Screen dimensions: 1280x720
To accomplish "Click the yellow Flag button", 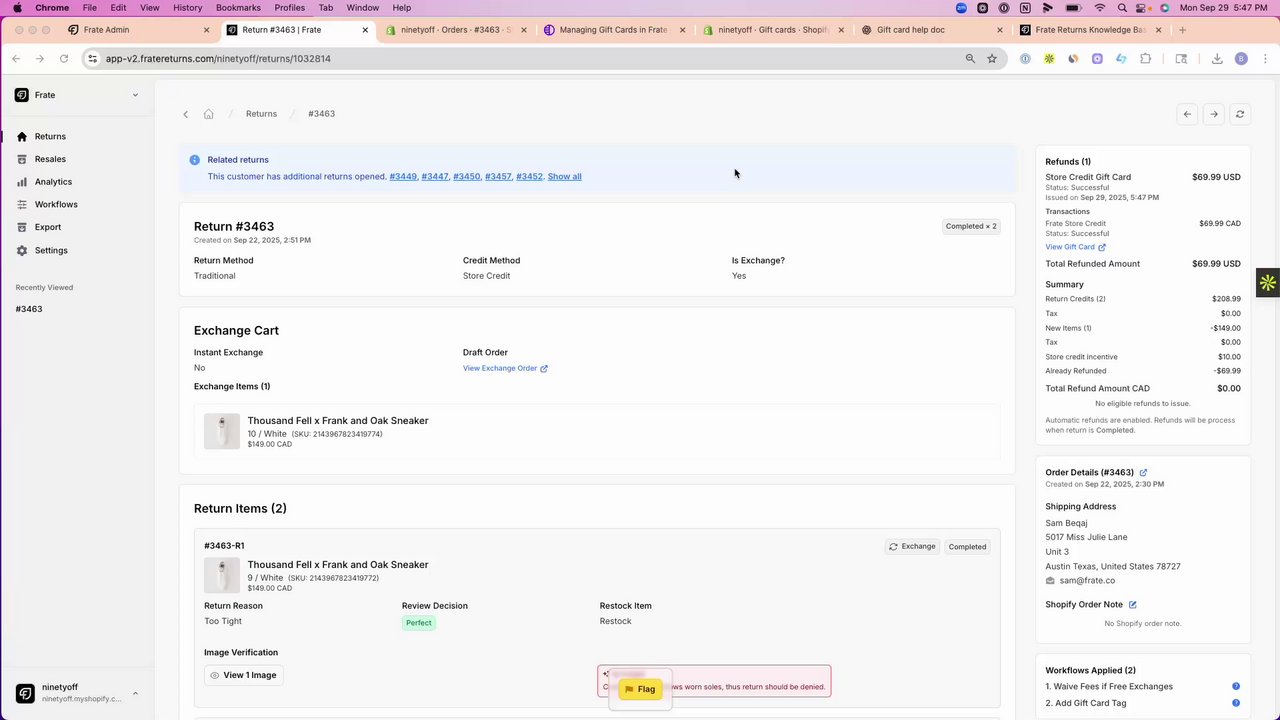I will [x=640, y=689].
